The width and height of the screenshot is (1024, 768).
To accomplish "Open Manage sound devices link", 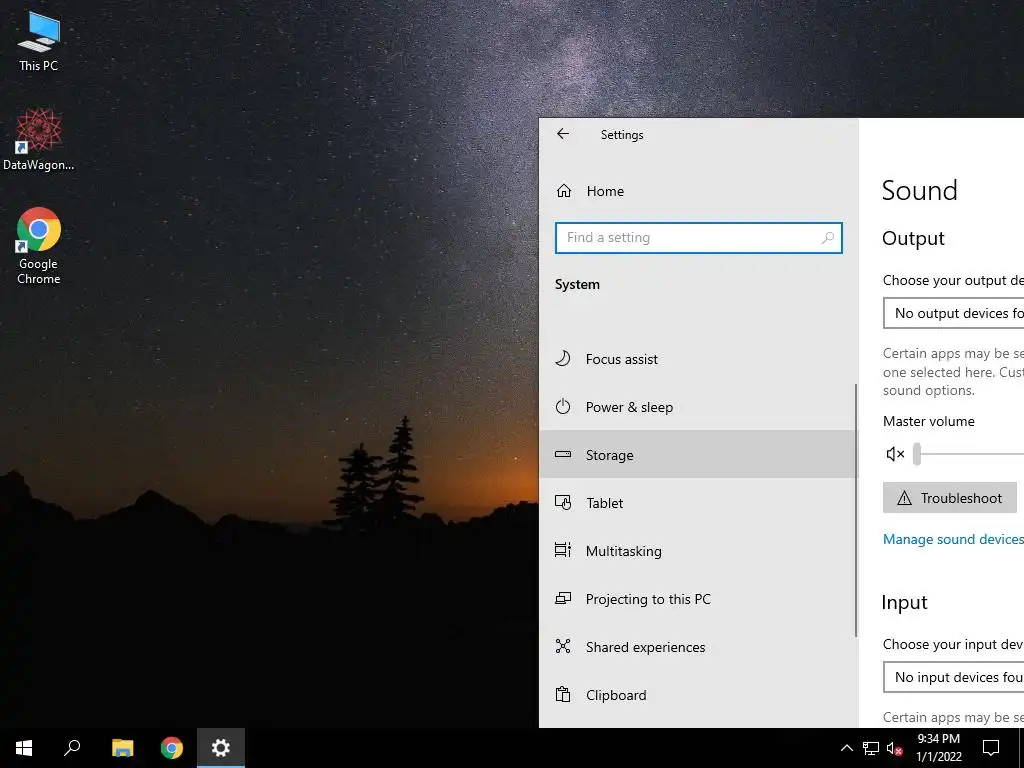I will (953, 539).
